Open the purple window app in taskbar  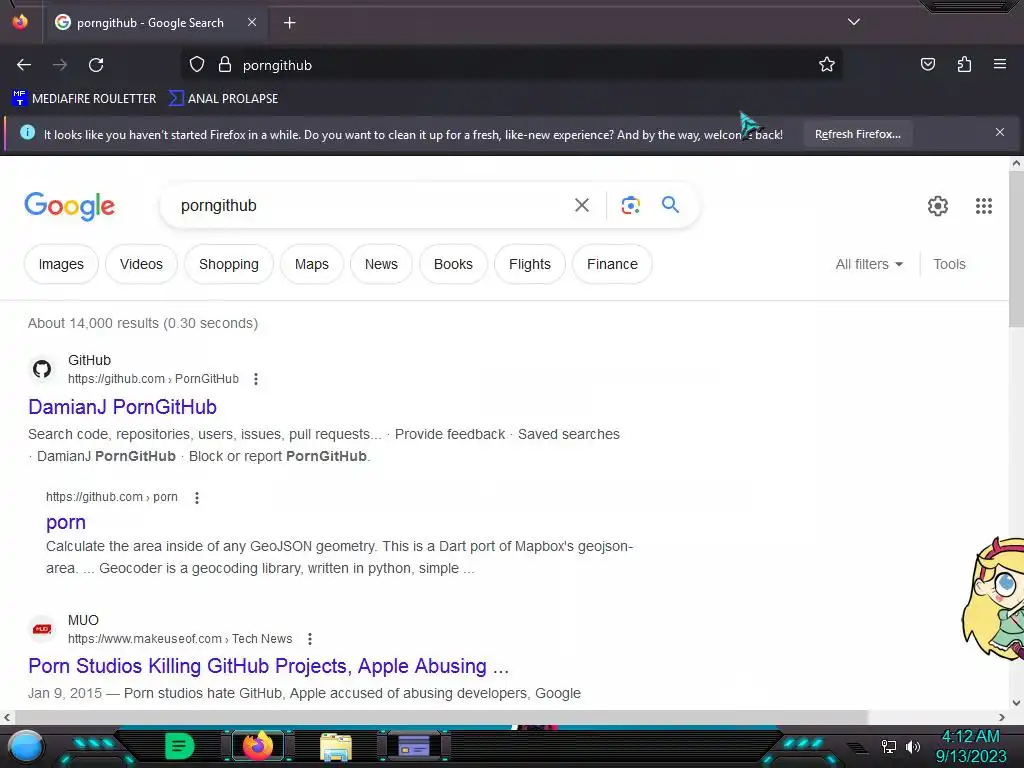(413, 746)
